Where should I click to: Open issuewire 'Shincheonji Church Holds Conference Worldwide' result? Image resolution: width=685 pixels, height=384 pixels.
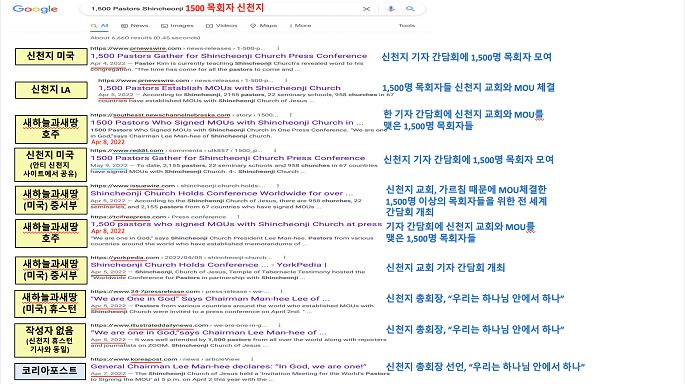pyautogui.click(x=221, y=194)
